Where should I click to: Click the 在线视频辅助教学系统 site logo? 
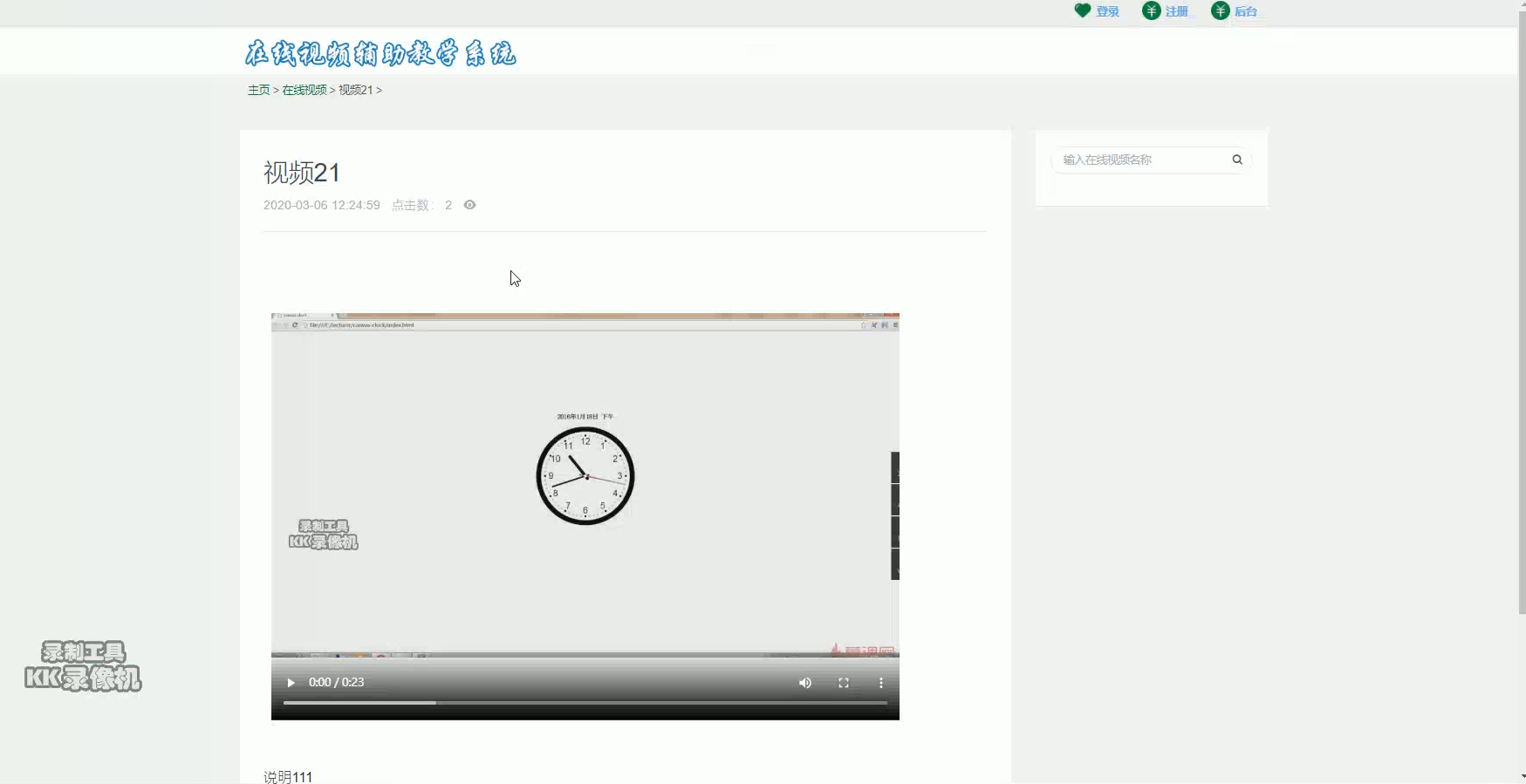point(380,54)
